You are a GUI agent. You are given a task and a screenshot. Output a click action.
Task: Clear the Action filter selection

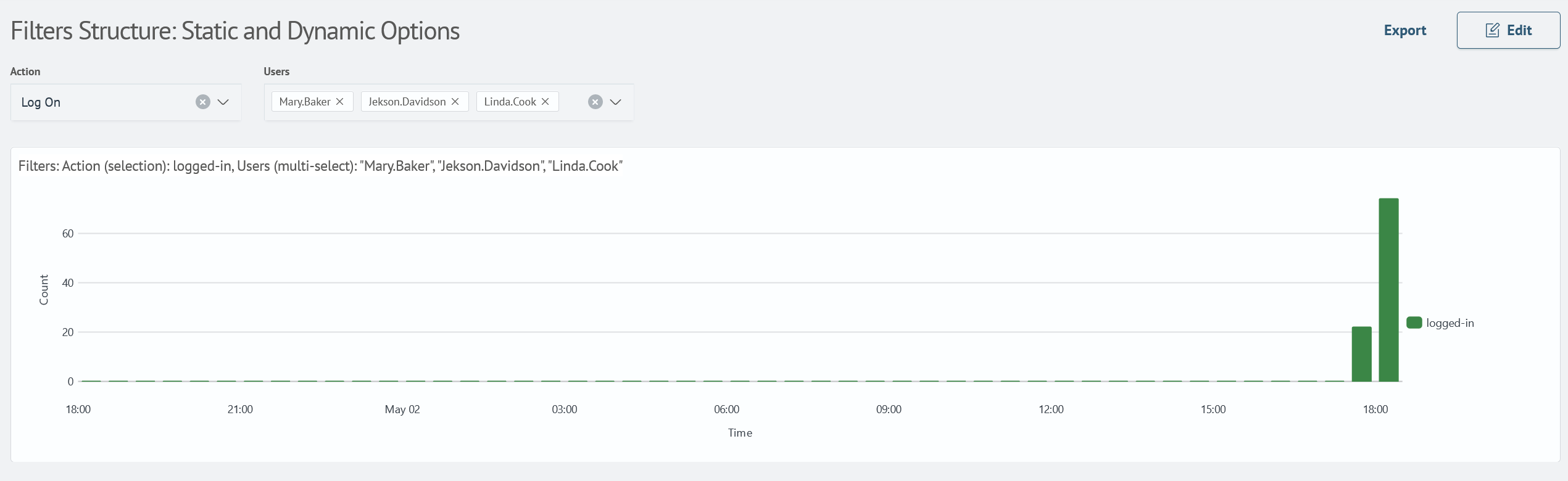click(x=202, y=102)
